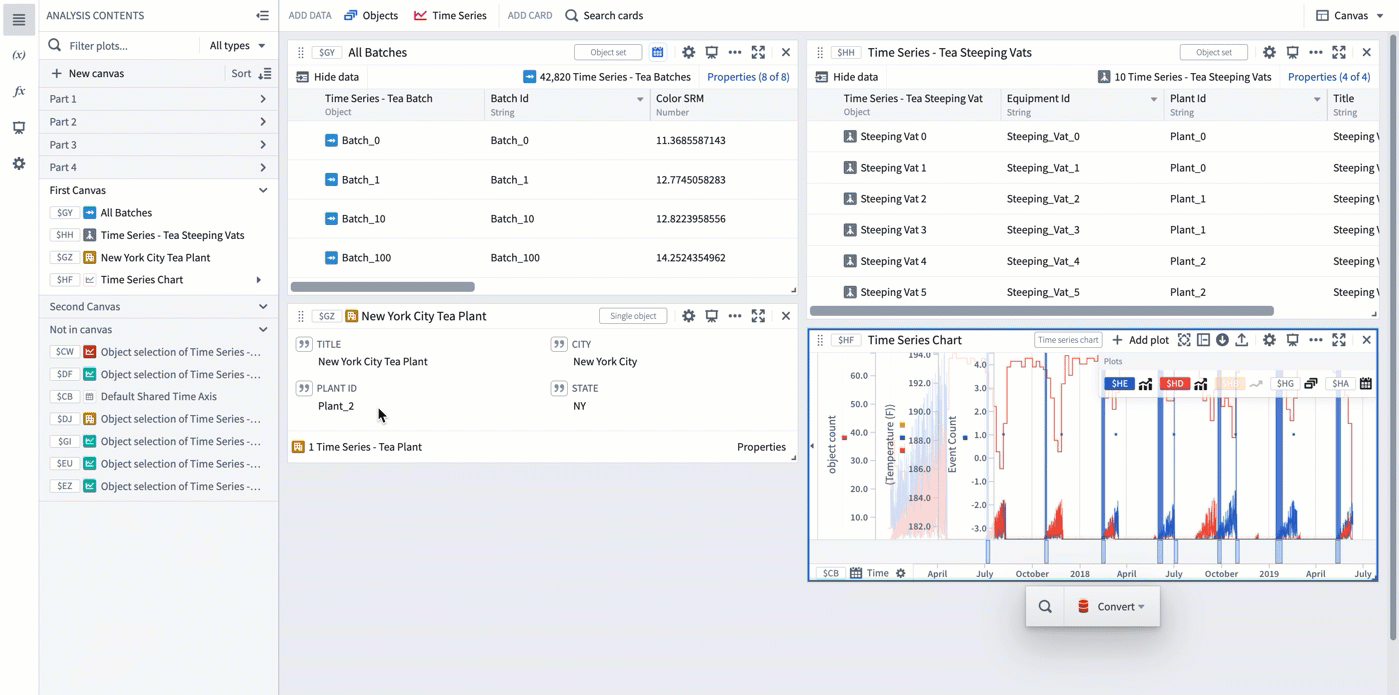Viewport: 1399px width, 695px height.
Task: Toggle Hide data in All Batches card
Action: [x=327, y=77]
